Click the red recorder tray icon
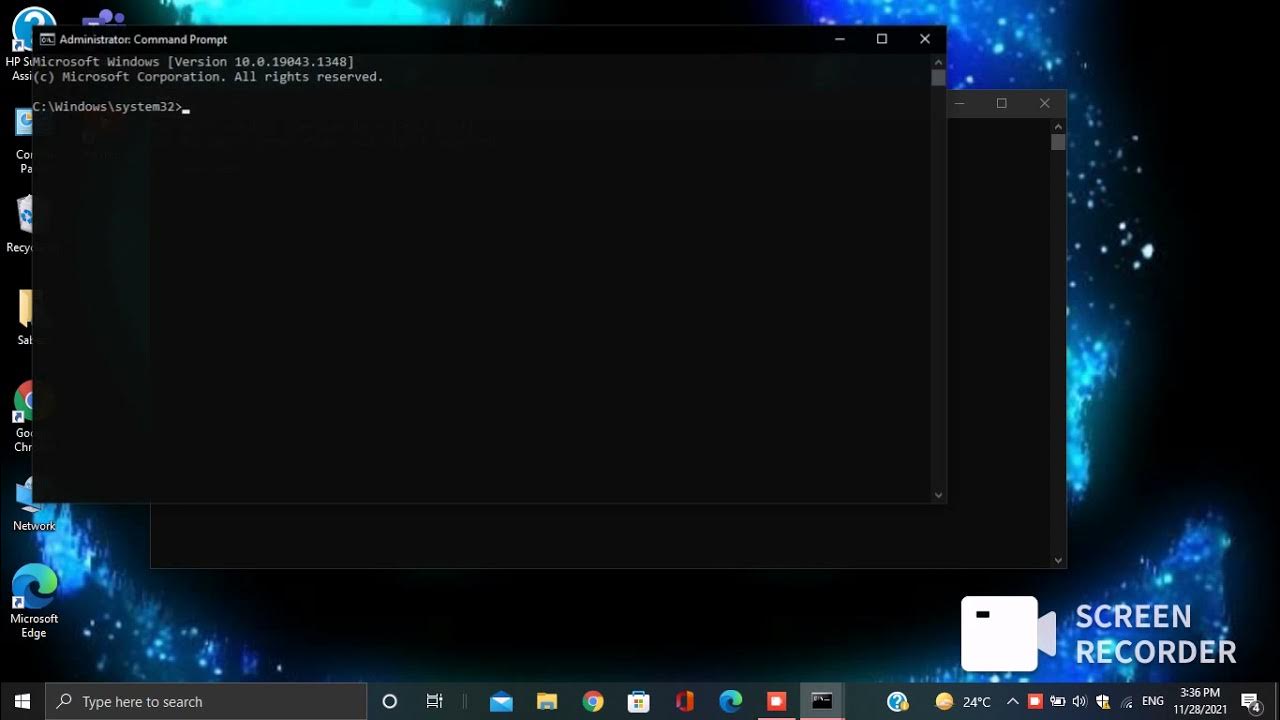 pos(1035,702)
